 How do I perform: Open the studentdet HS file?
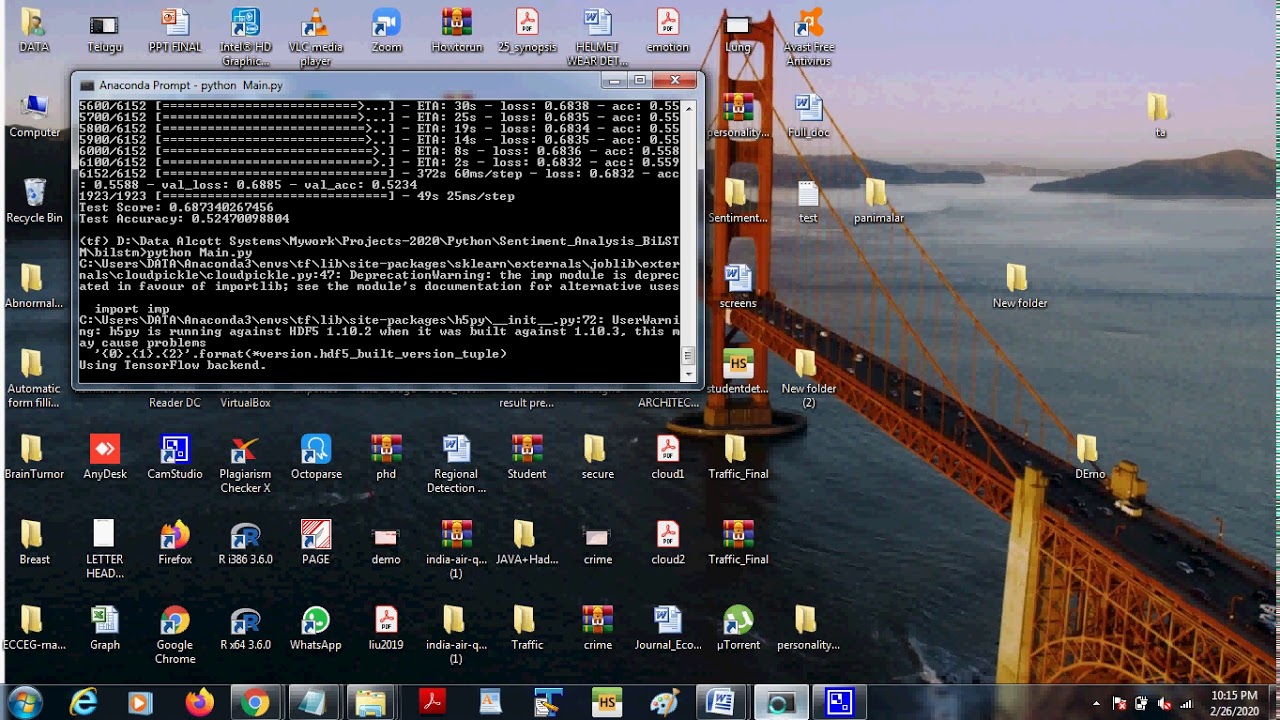tap(738, 372)
